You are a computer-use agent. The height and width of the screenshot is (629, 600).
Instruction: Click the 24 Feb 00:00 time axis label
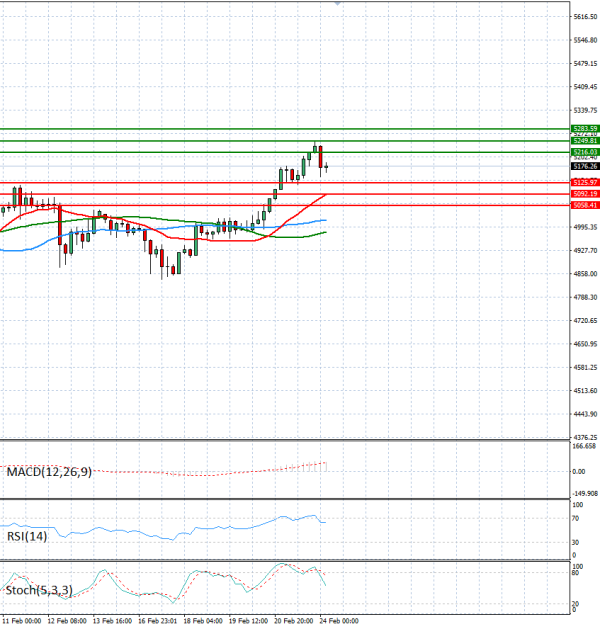tap(338, 621)
